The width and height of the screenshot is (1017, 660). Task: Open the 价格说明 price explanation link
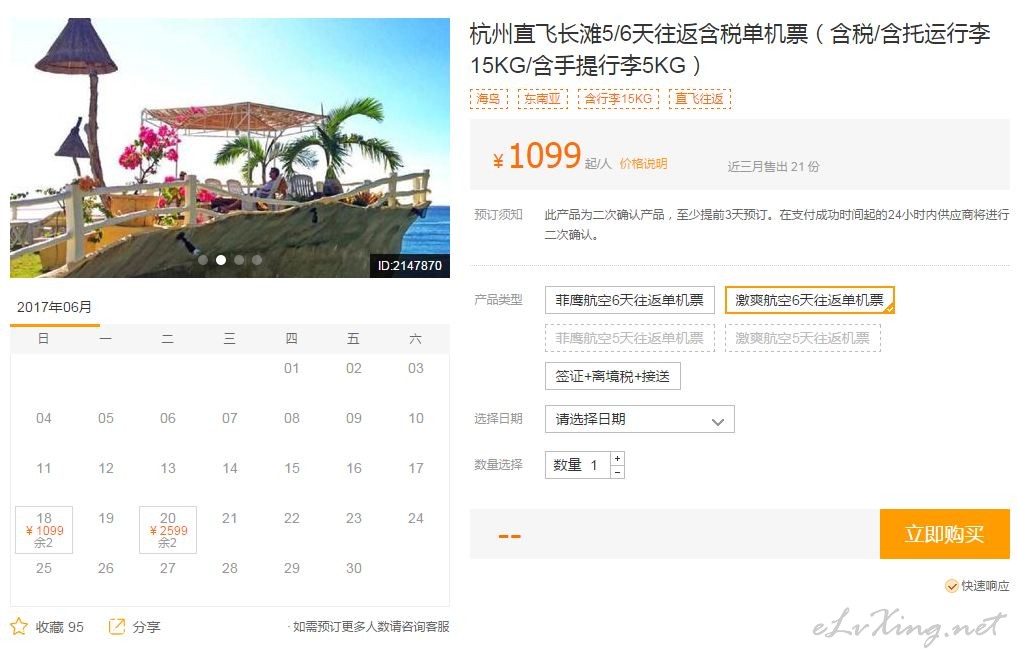coord(643,163)
